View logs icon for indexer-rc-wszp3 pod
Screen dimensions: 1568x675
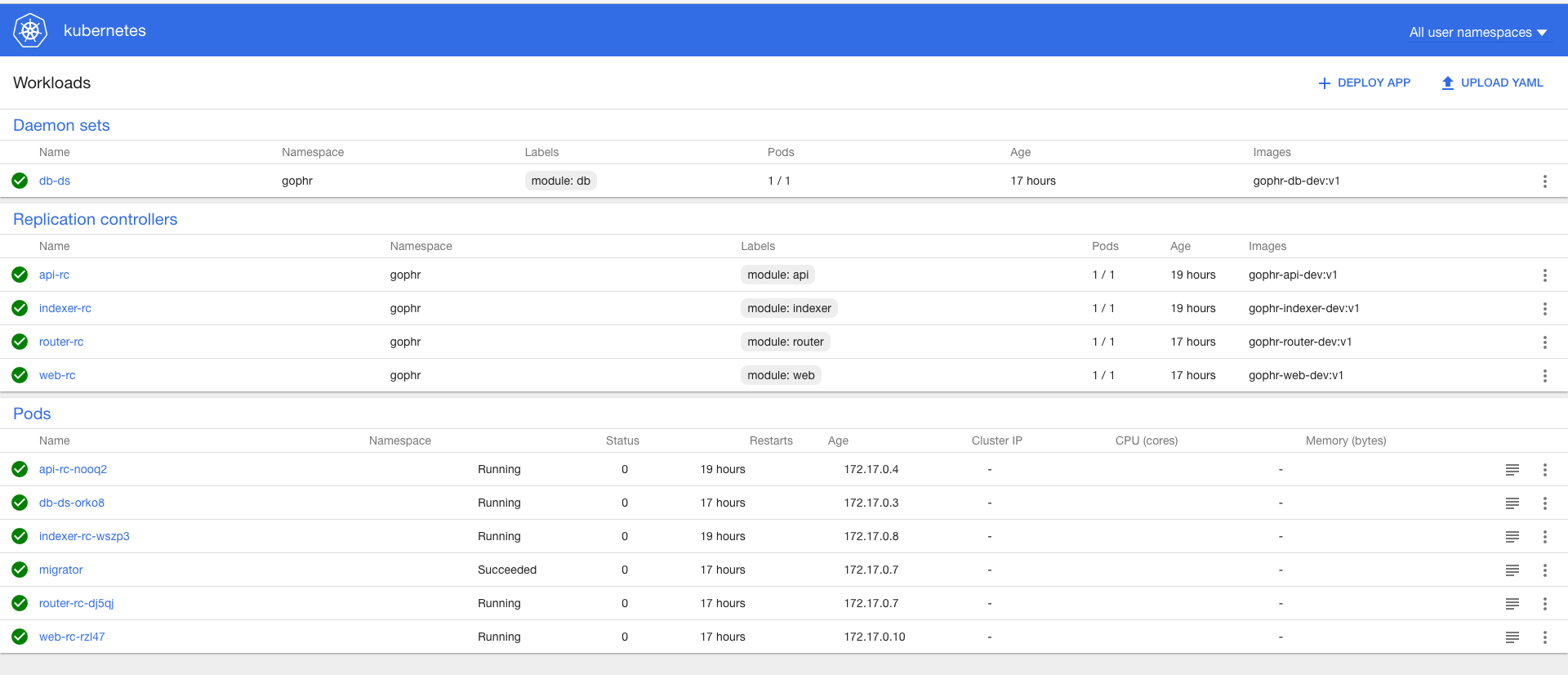1512,537
